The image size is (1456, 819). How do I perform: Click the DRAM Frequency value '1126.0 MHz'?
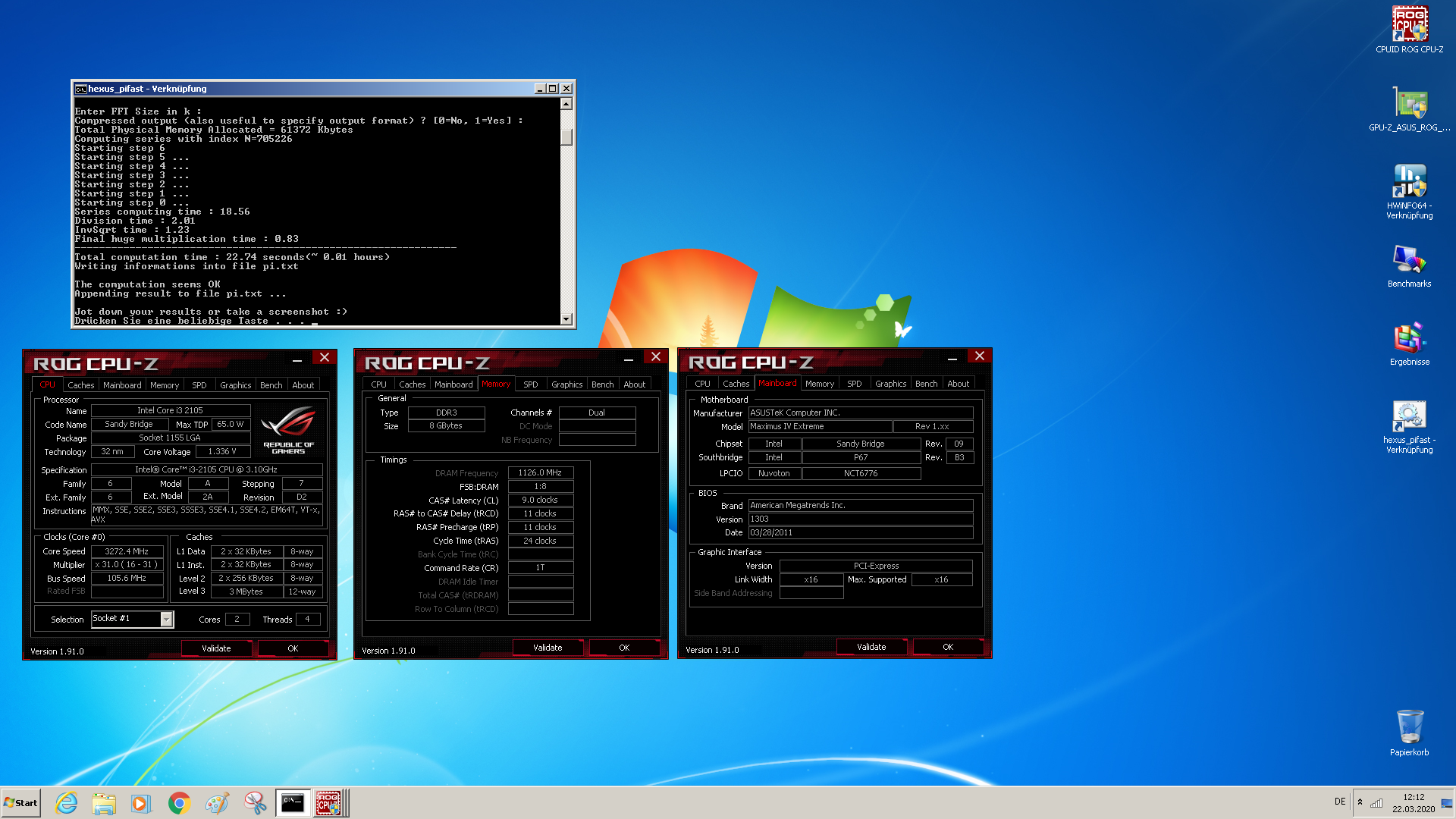[x=540, y=472]
